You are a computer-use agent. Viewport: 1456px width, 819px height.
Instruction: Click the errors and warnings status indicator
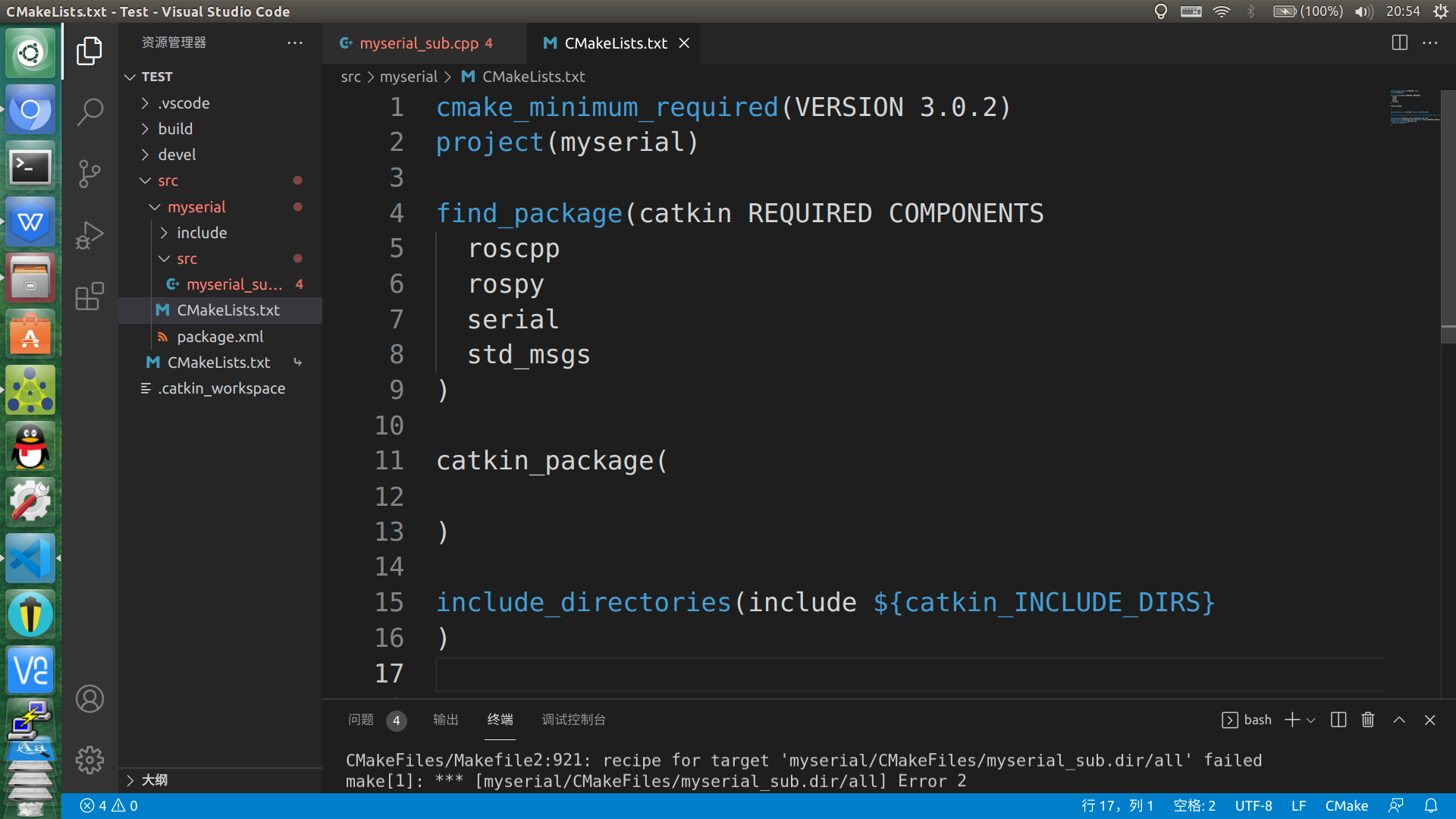[x=109, y=805]
